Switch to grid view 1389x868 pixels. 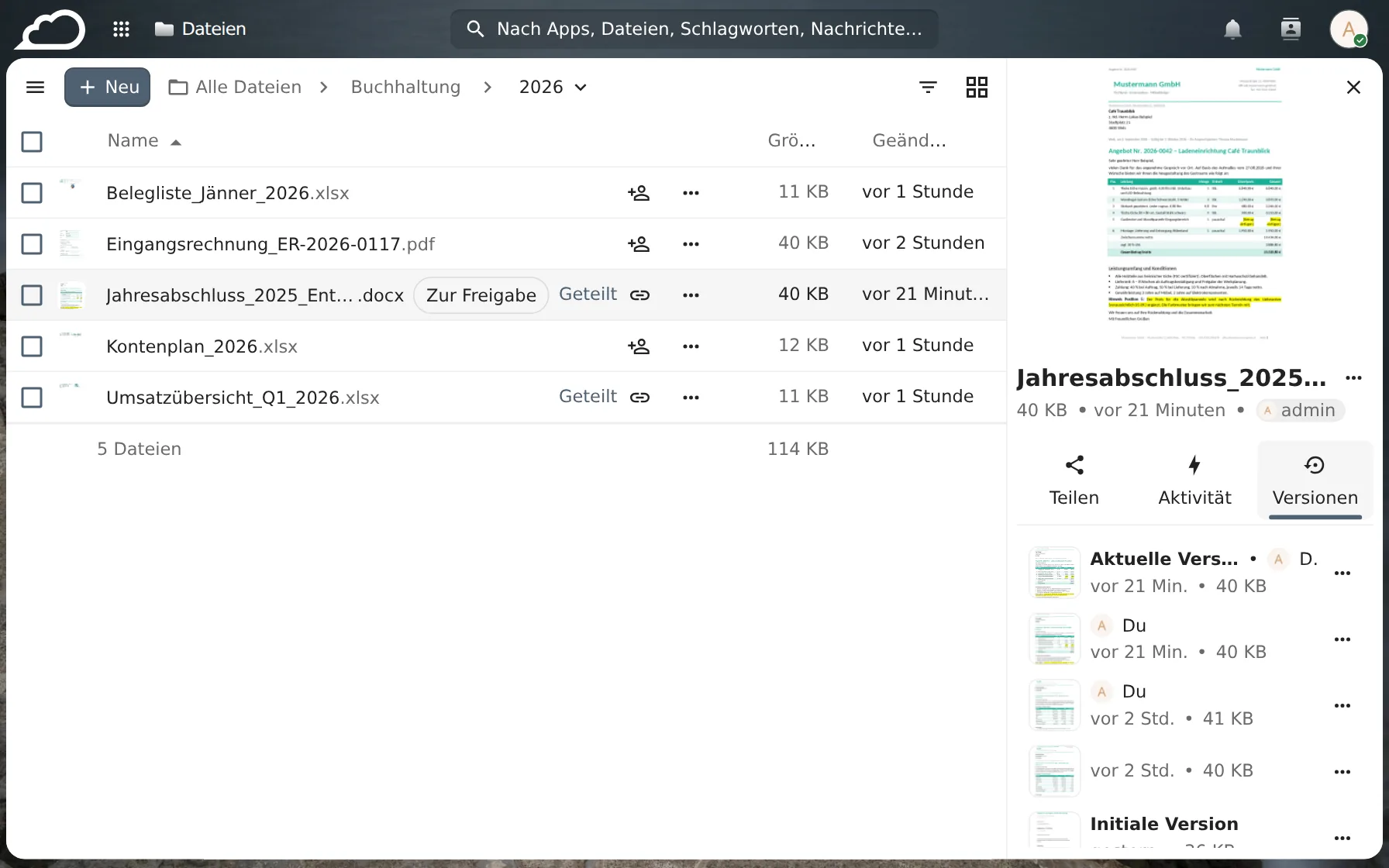(977, 87)
